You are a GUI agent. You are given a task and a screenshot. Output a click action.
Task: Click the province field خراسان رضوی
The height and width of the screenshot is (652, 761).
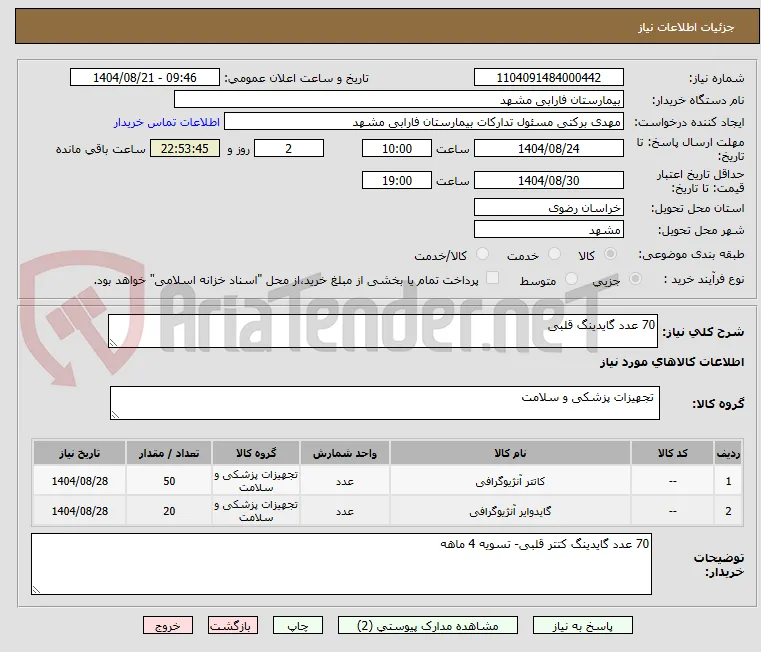pos(548,207)
